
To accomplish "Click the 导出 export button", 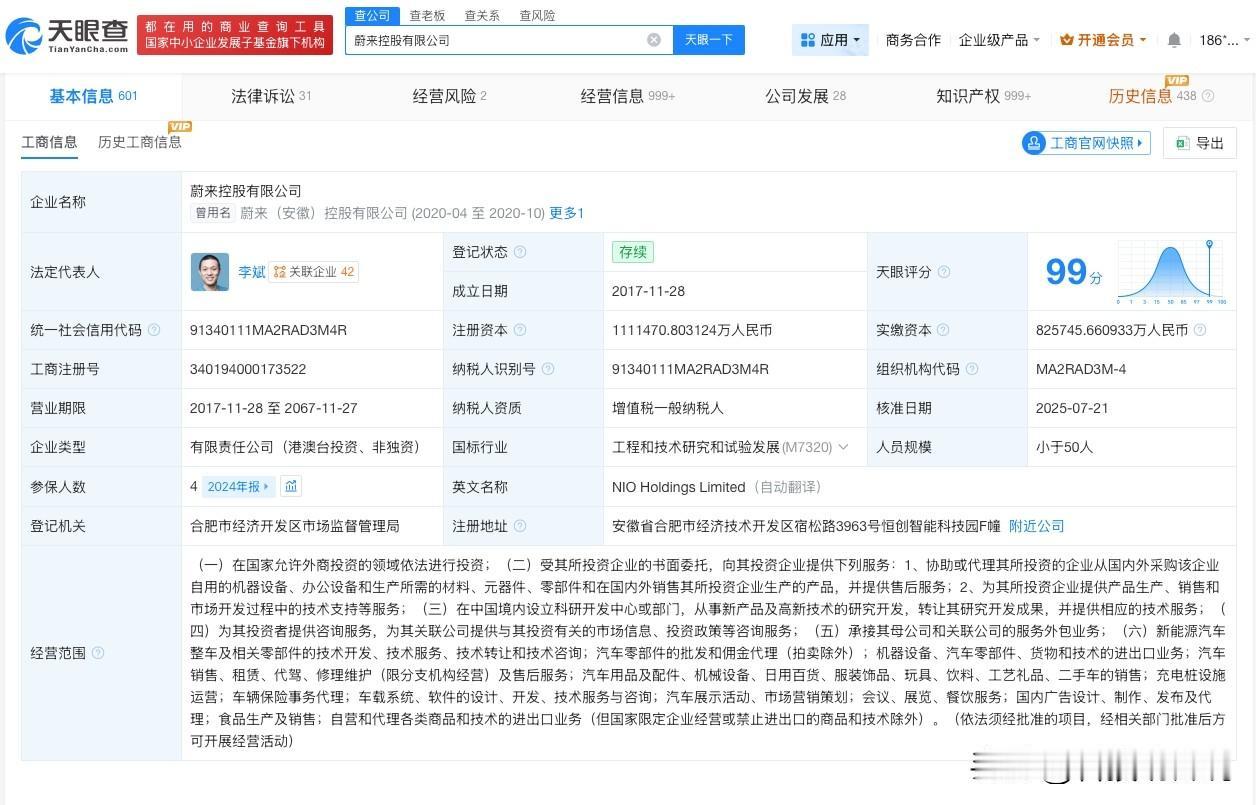I will coord(1200,143).
